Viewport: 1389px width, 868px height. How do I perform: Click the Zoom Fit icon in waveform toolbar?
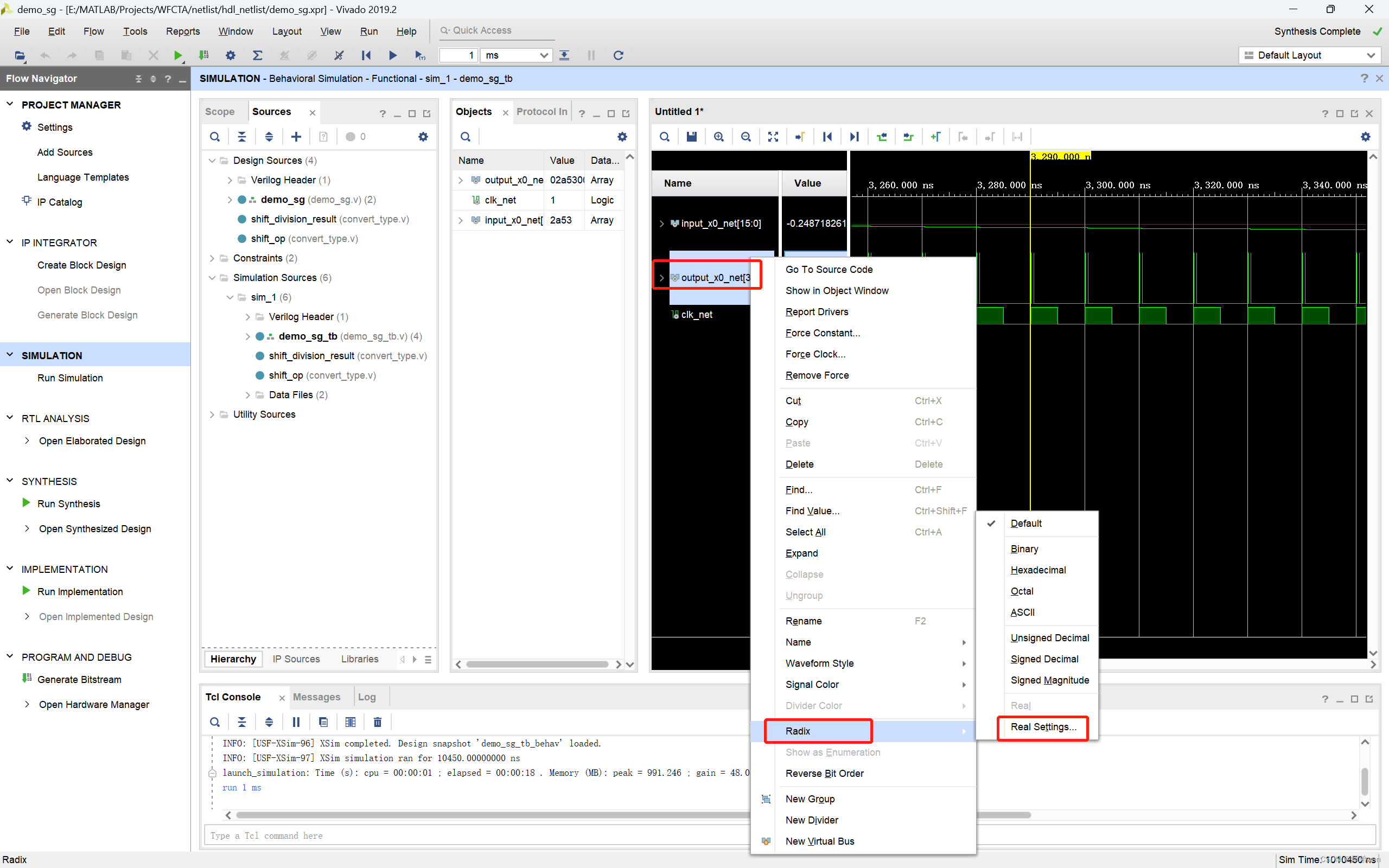773,137
